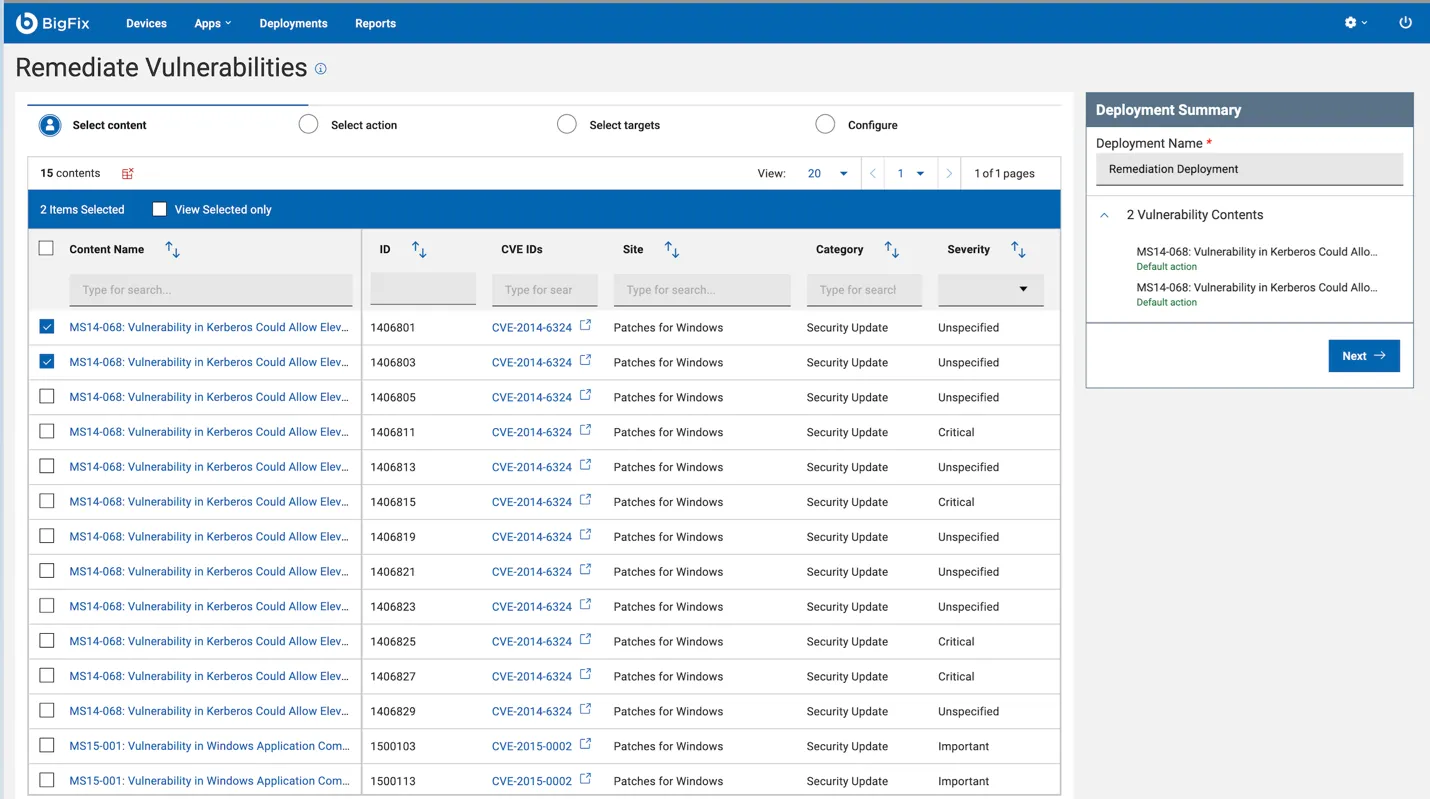
Task: Open the Deployments menu
Action: [293, 22]
